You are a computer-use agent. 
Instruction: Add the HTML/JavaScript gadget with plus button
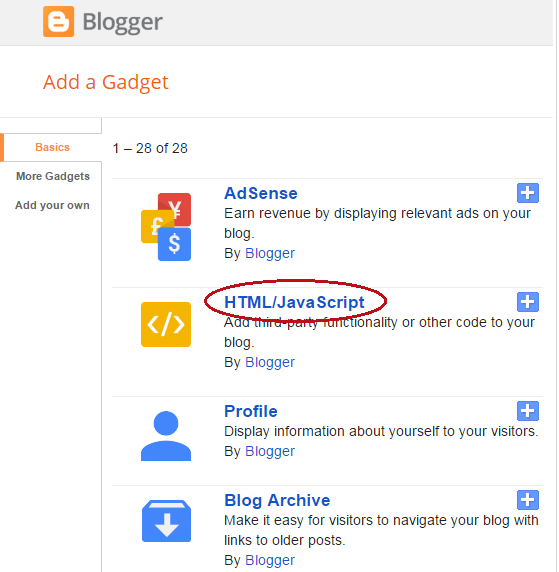pos(528,302)
